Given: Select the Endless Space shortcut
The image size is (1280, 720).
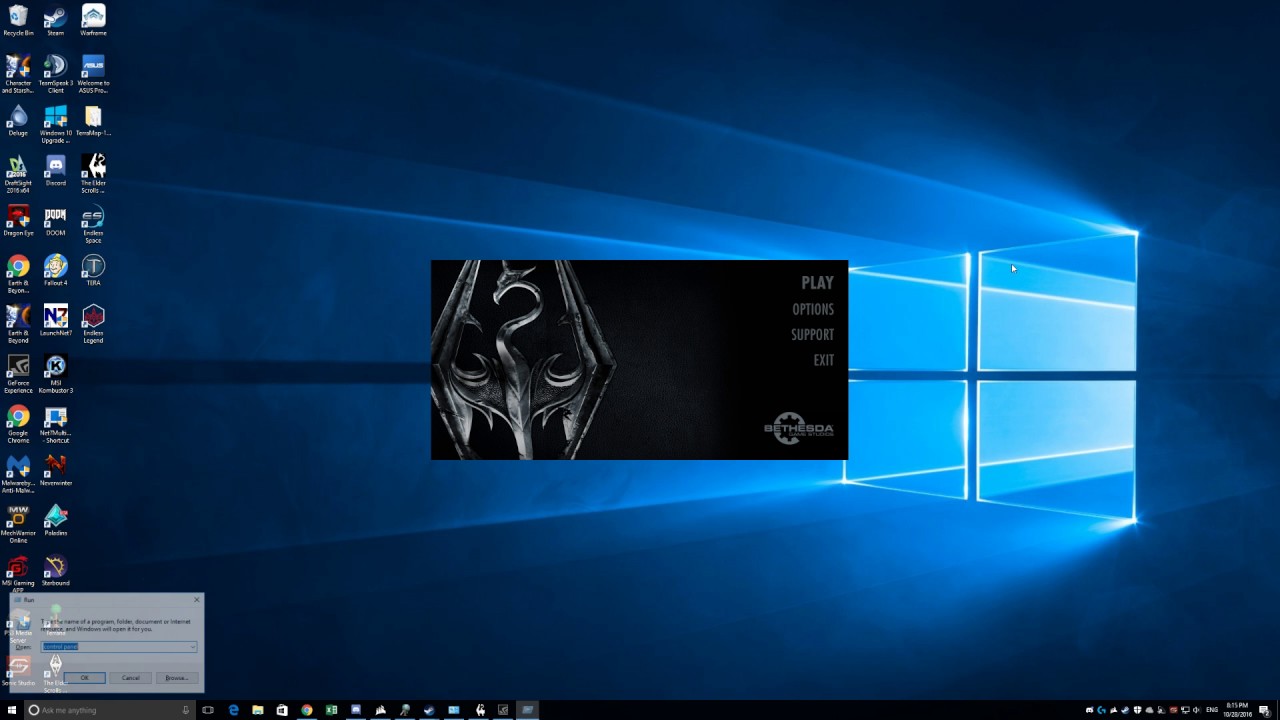Looking at the screenshot, I should point(93,224).
